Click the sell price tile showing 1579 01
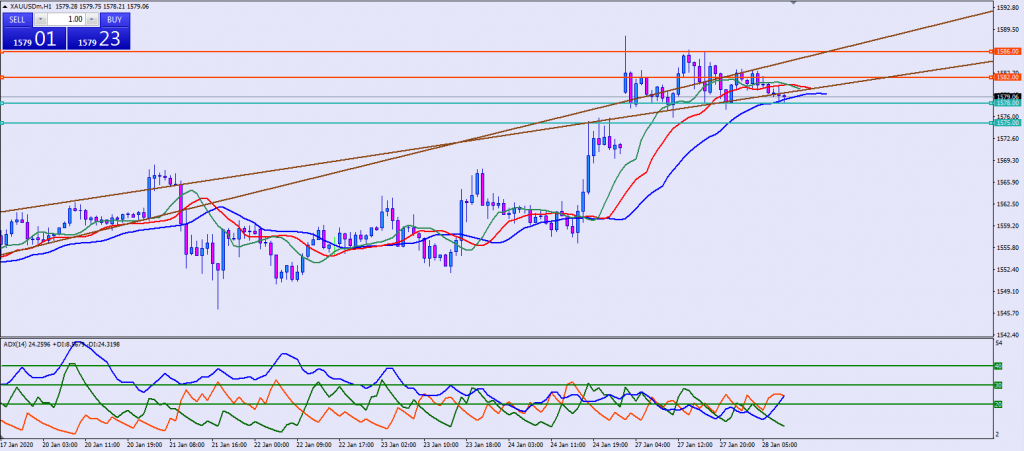The image size is (1024, 451). coord(33,40)
